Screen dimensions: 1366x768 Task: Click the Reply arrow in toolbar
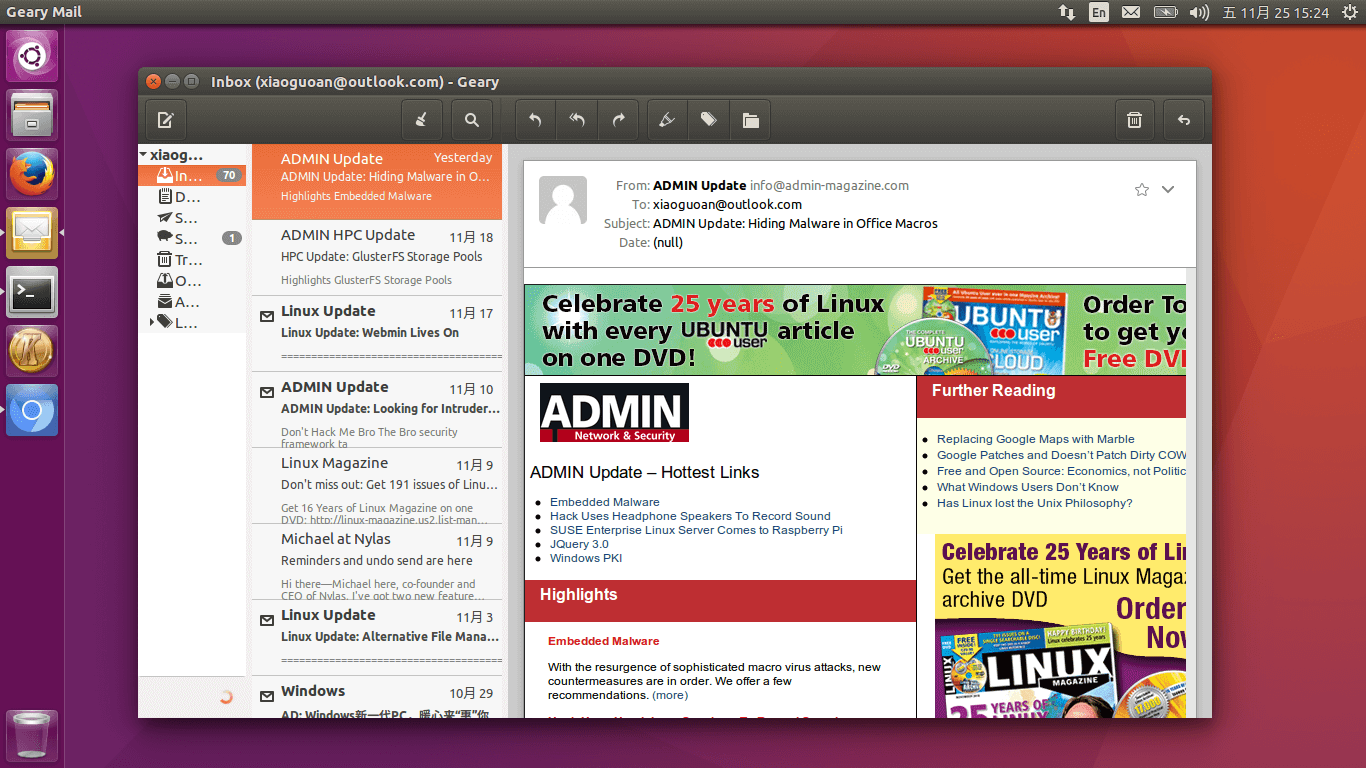tap(535, 120)
